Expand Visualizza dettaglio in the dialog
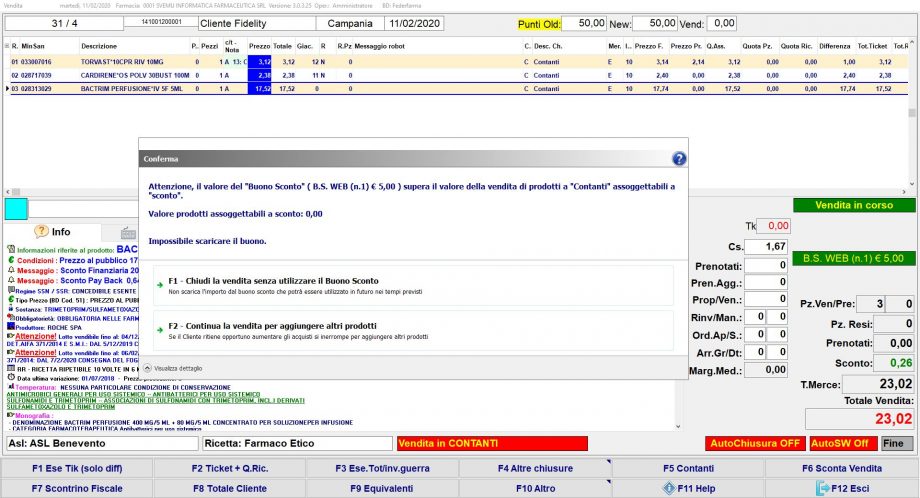Viewport: 920px width, 498px height. click(186, 369)
